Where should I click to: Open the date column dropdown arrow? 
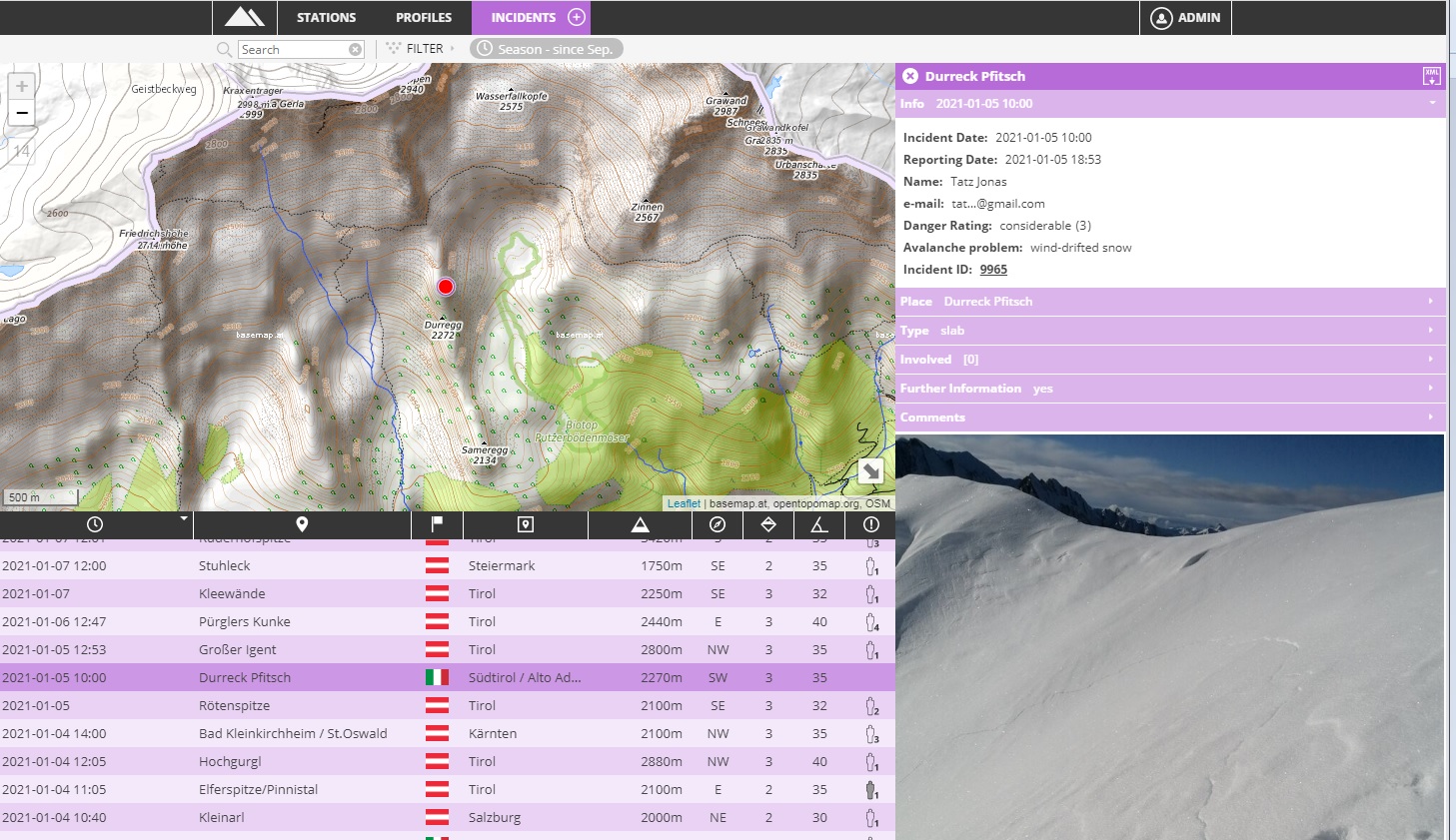pos(184,518)
